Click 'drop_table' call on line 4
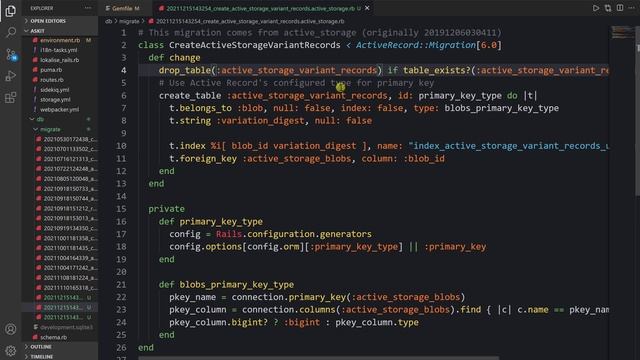This screenshot has width=640, height=360. 184,70
